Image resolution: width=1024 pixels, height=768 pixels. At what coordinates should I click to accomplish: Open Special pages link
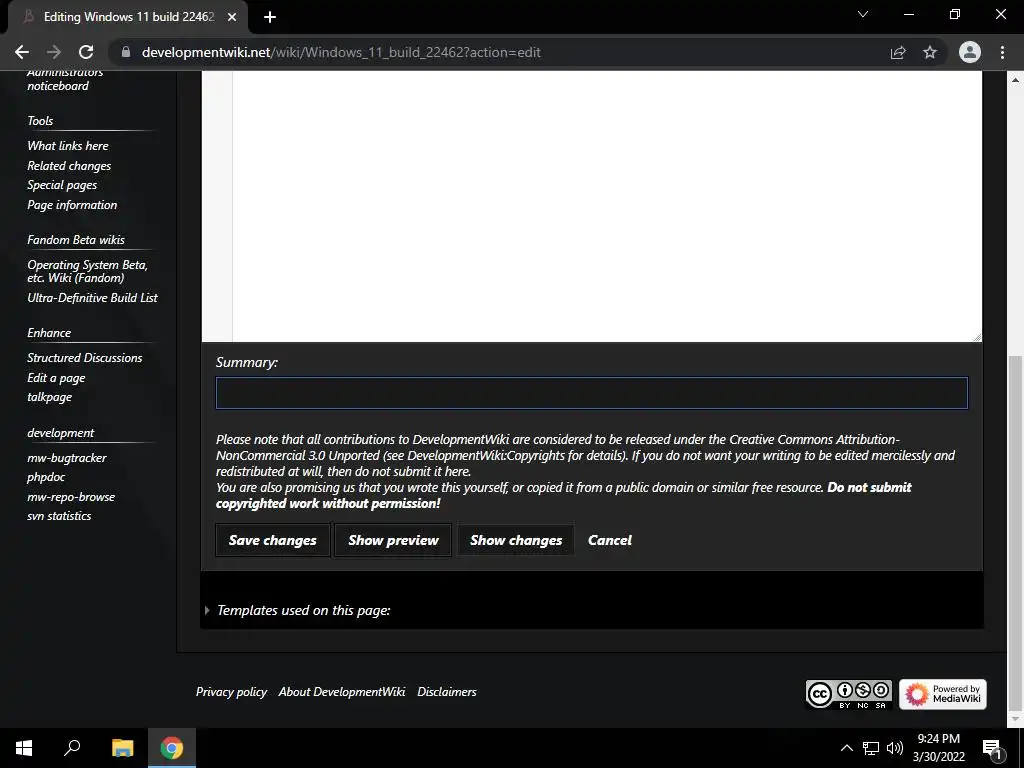pos(62,185)
